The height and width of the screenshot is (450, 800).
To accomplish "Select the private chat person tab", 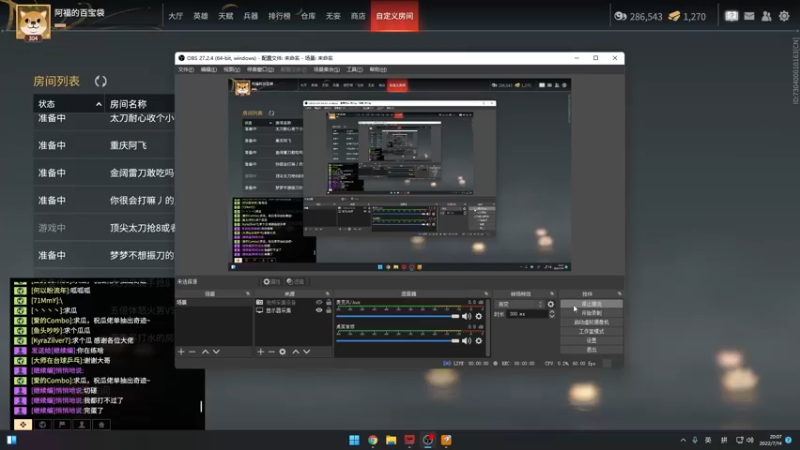I will 82,424.
